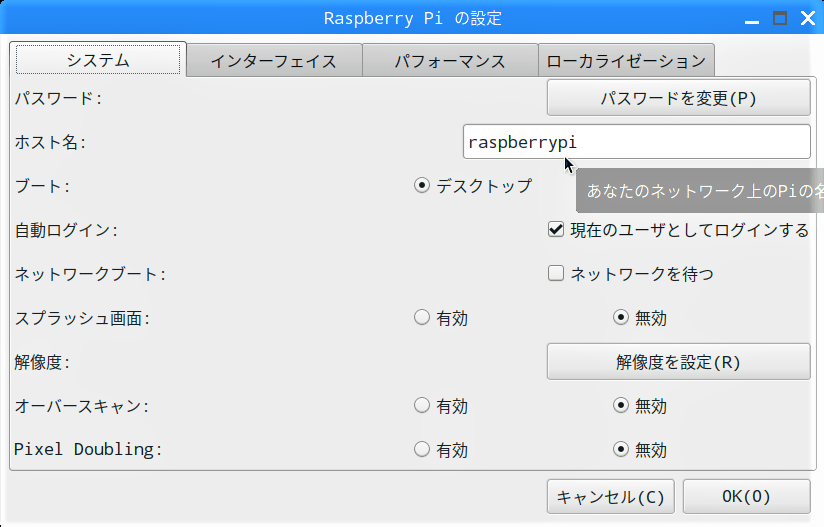The width and height of the screenshot is (824, 527).
Task: Click the パスワードを変更(P) button
Action: click(x=678, y=98)
